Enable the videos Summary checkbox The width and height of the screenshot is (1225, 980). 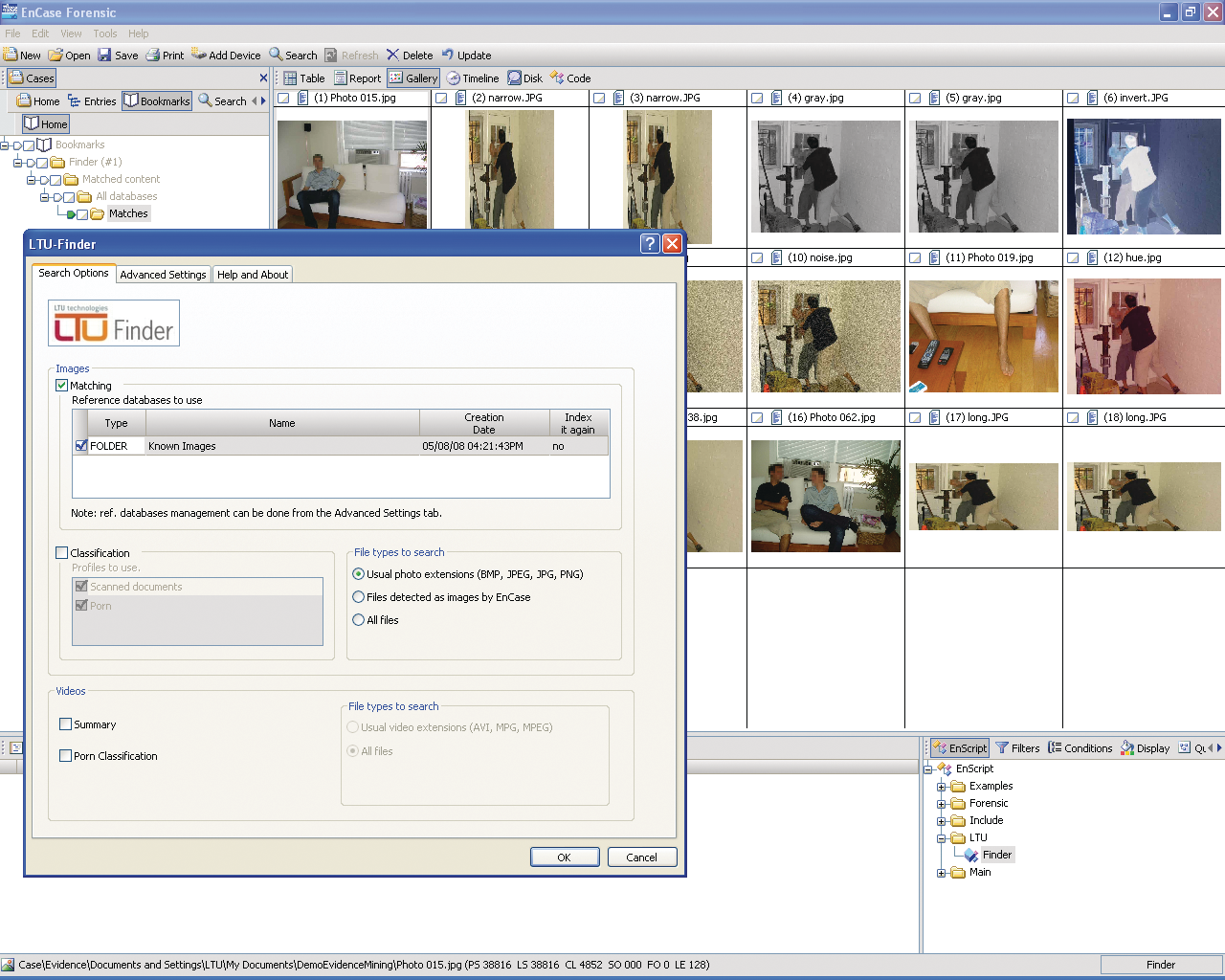point(66,724)
